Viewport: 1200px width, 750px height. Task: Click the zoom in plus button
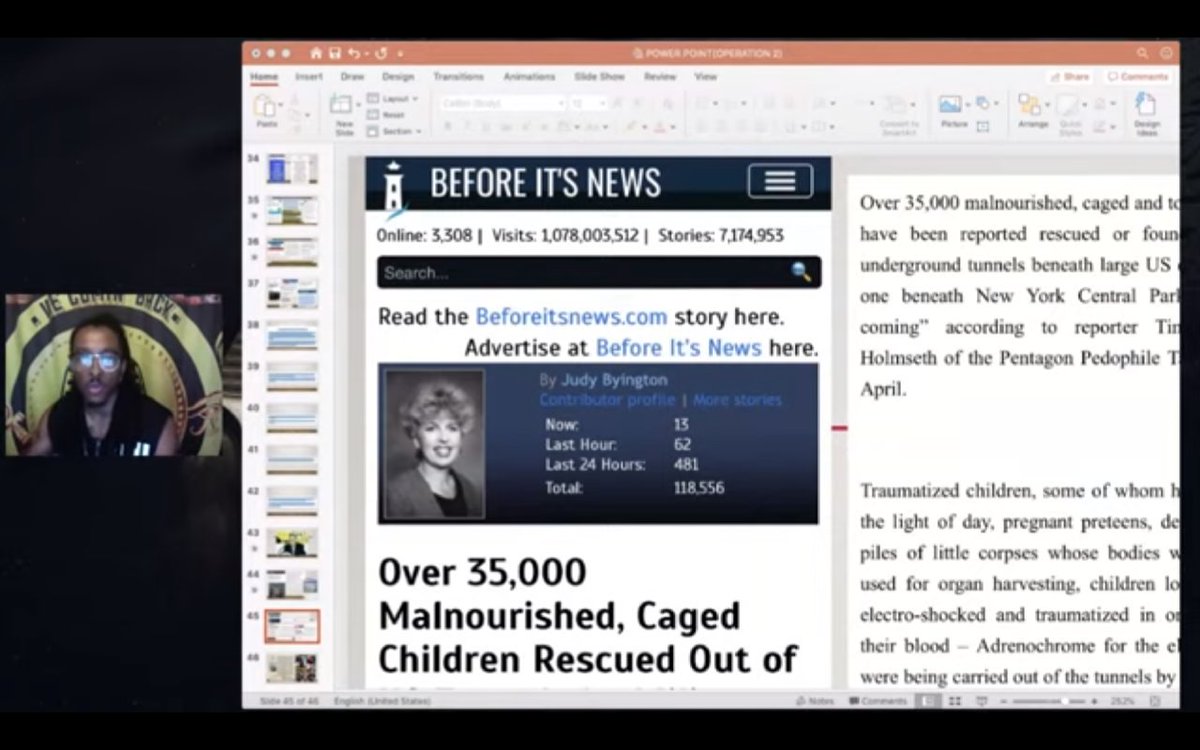1095,701
